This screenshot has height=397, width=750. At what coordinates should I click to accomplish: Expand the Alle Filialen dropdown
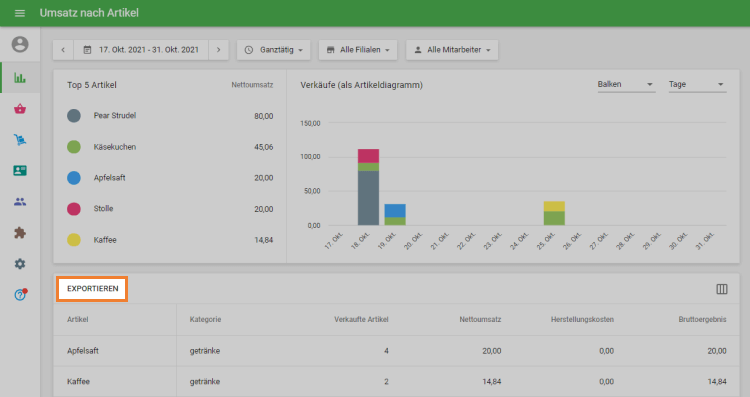tap(358, 50)
